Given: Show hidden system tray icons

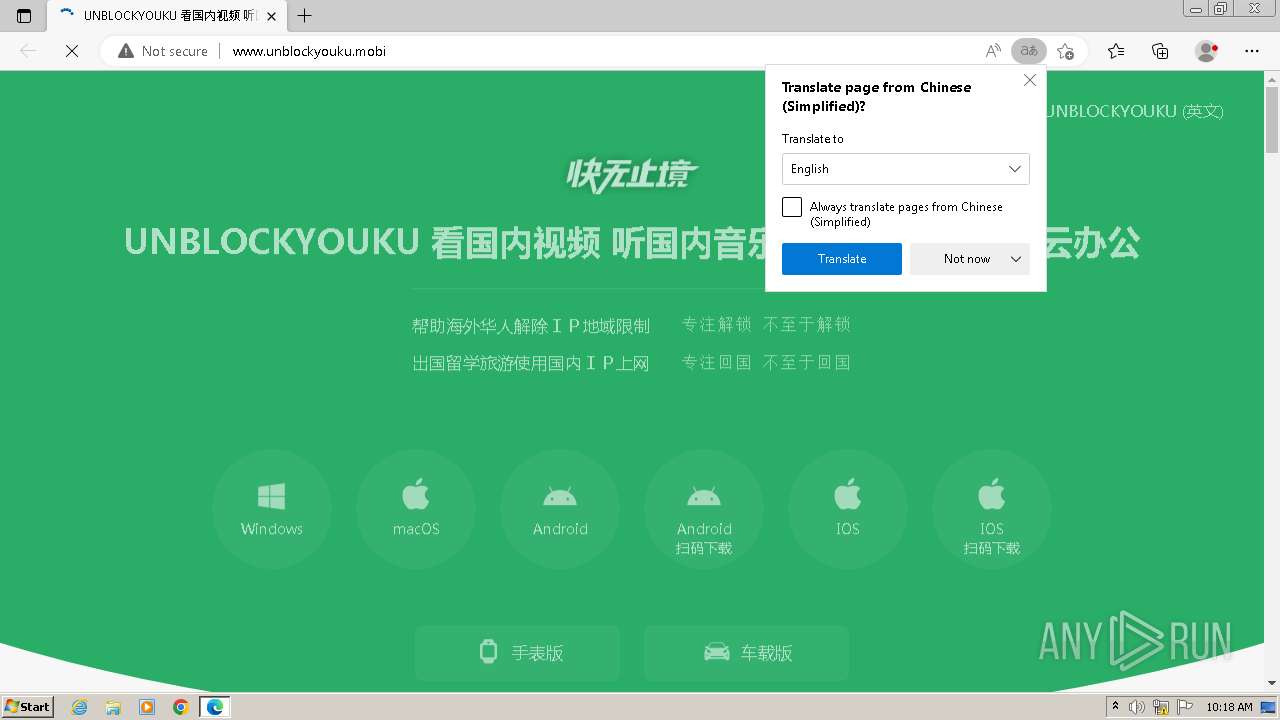Looking at the screenshot, I should pyautogui.click(x=1116, y=707).
